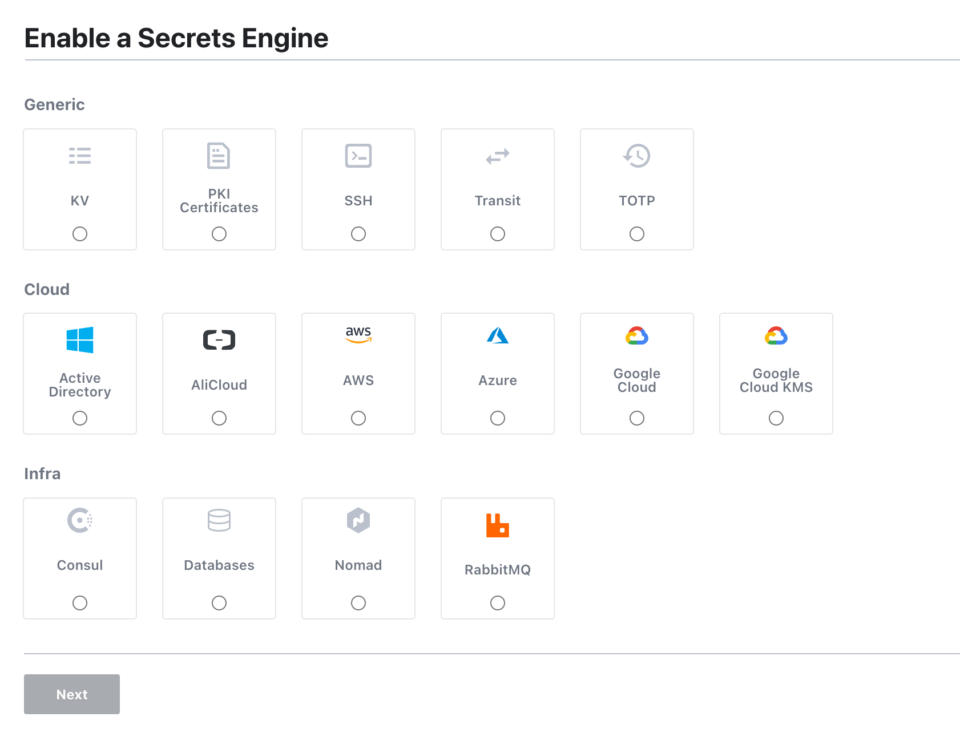Click the Azure logo icon
Screen dimensions: 960x753
(x=497, y=337)
